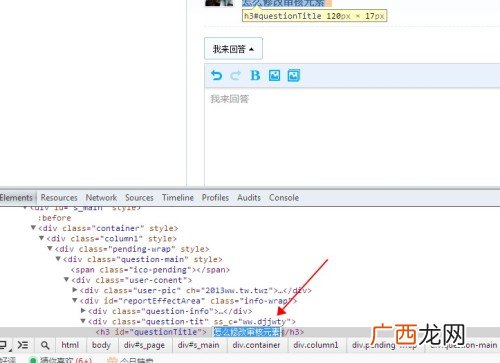Viewport: 500px width, 363px height.
Task: Open the 我来回答 dropdown button
Action: [233, 49]
